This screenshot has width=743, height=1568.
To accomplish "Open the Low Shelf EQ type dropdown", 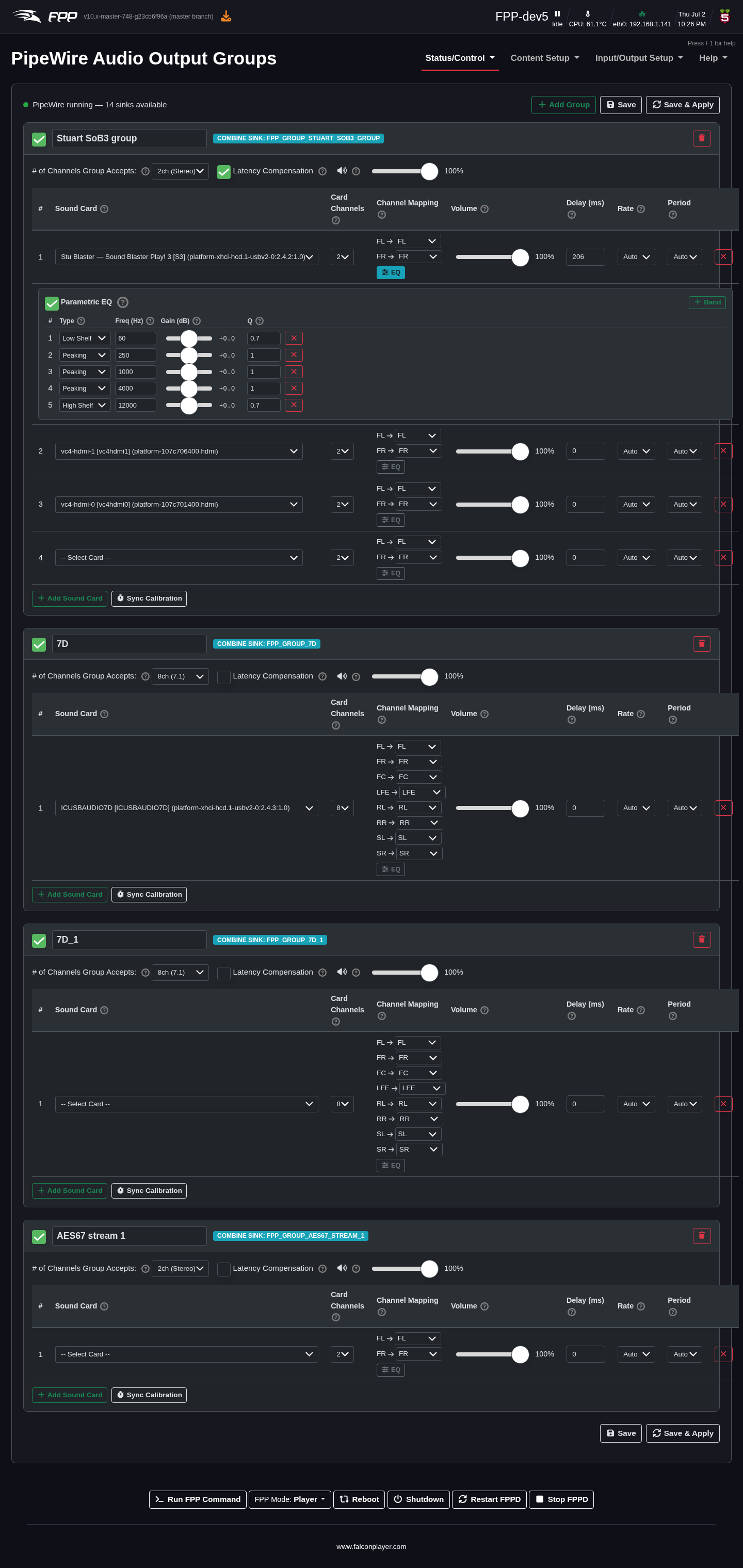I will [x=85, y=338].
